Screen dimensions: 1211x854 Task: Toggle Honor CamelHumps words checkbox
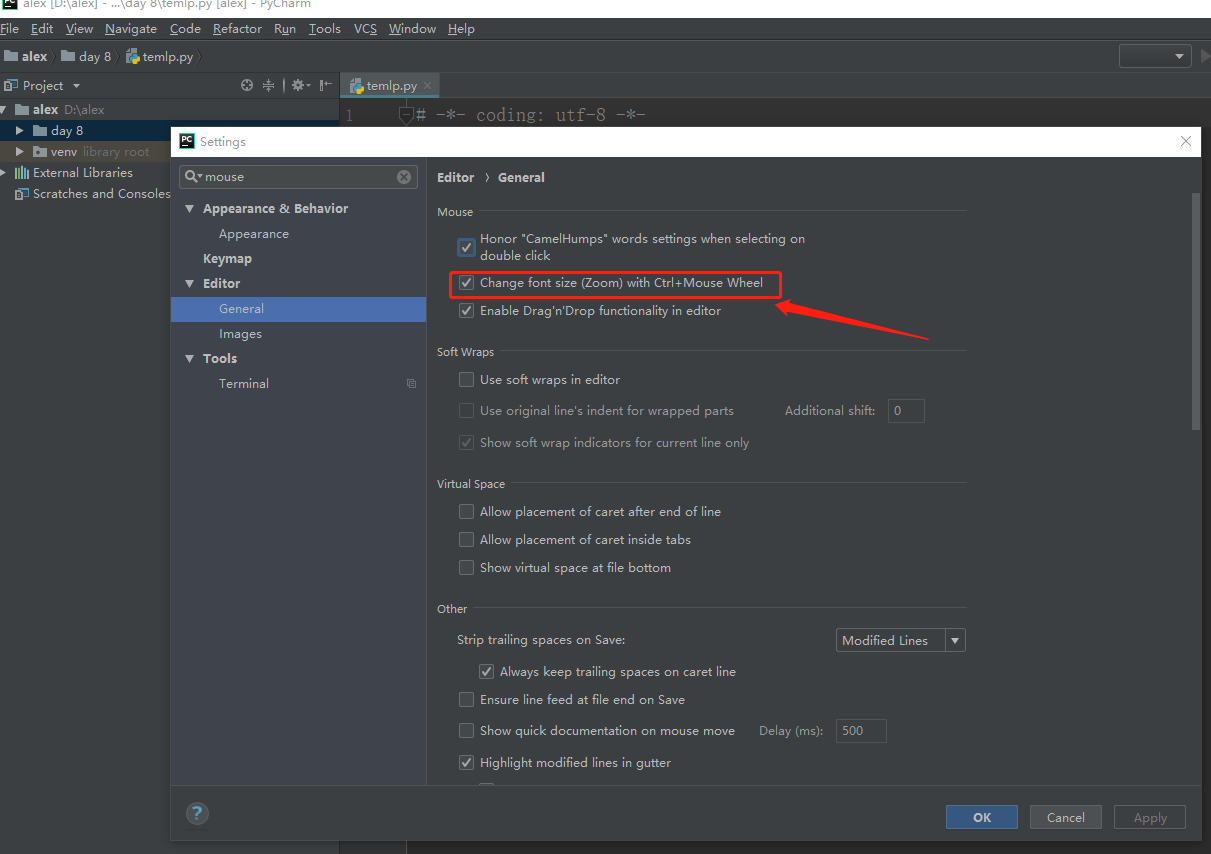point(466,247)
